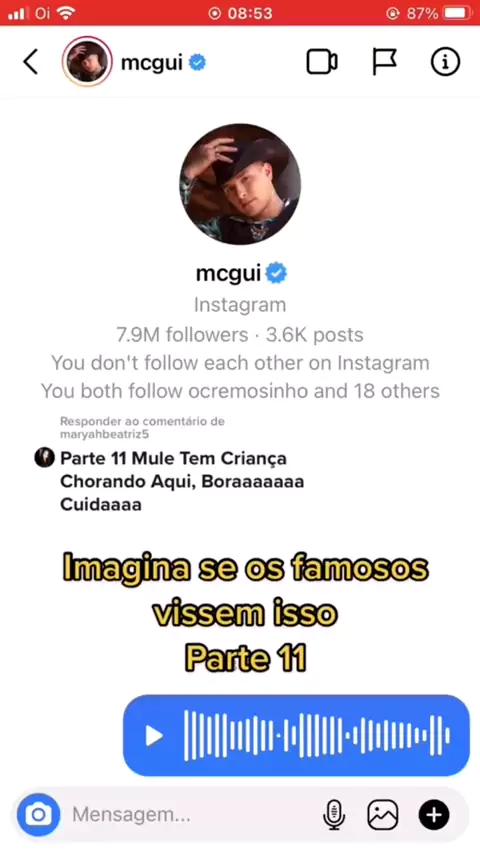The width and height of the screenshot is (480, 852).
Task: Tap the plus icon for more options
Action: [434, 815]
